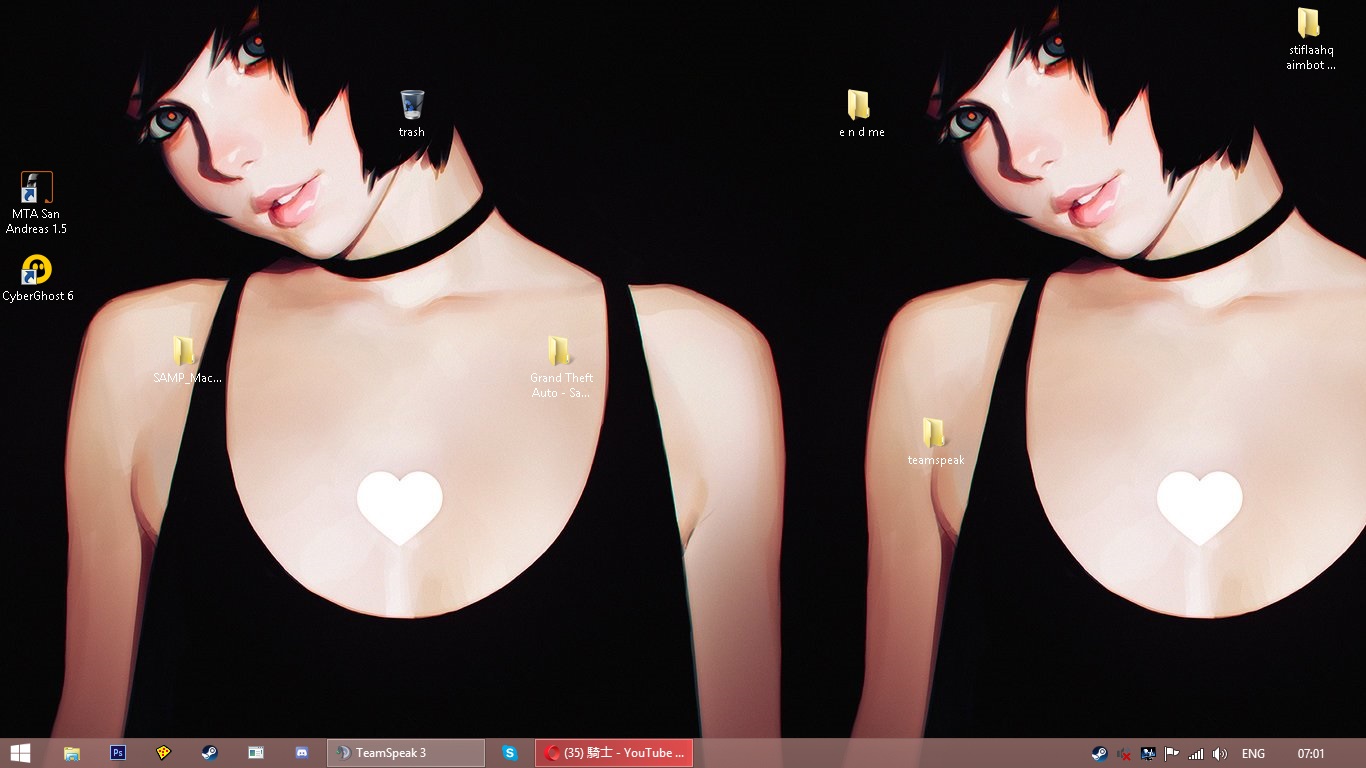Click the window-shaped app icon beside Discord
Screen dimensions: 1366x768
[x=256, y=753]
